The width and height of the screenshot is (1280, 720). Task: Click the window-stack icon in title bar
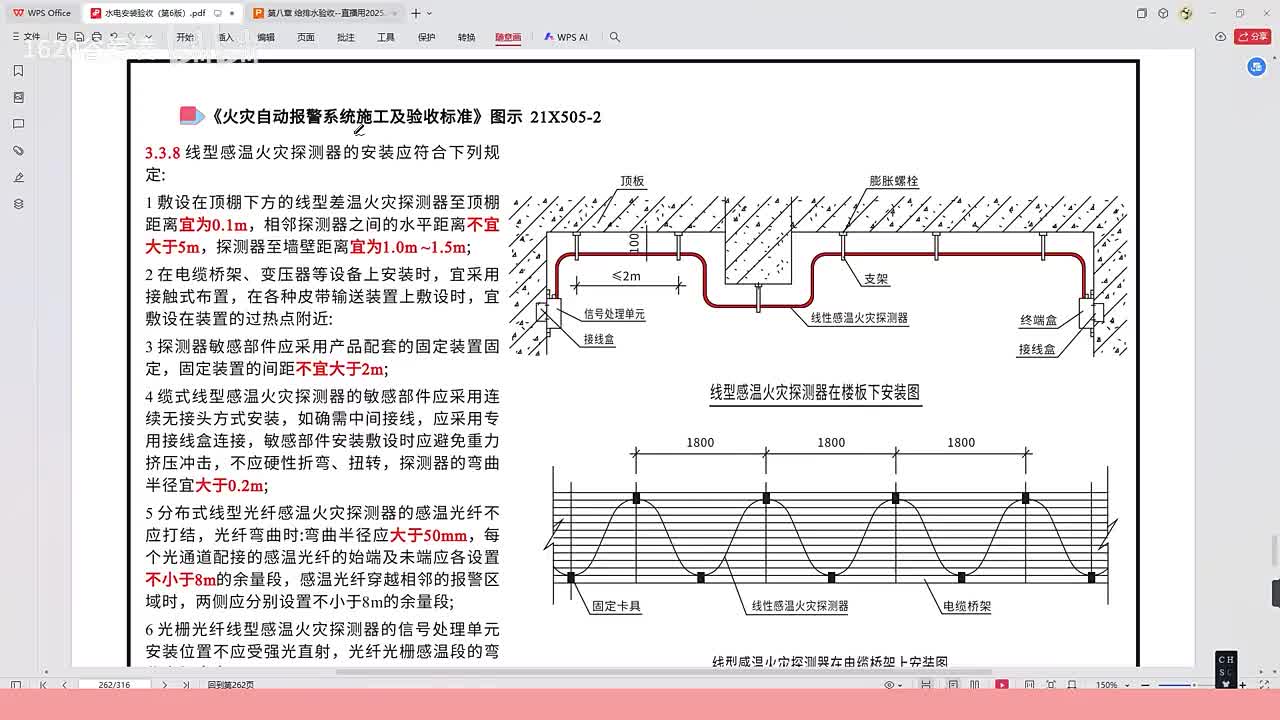tap(1142, 13)
